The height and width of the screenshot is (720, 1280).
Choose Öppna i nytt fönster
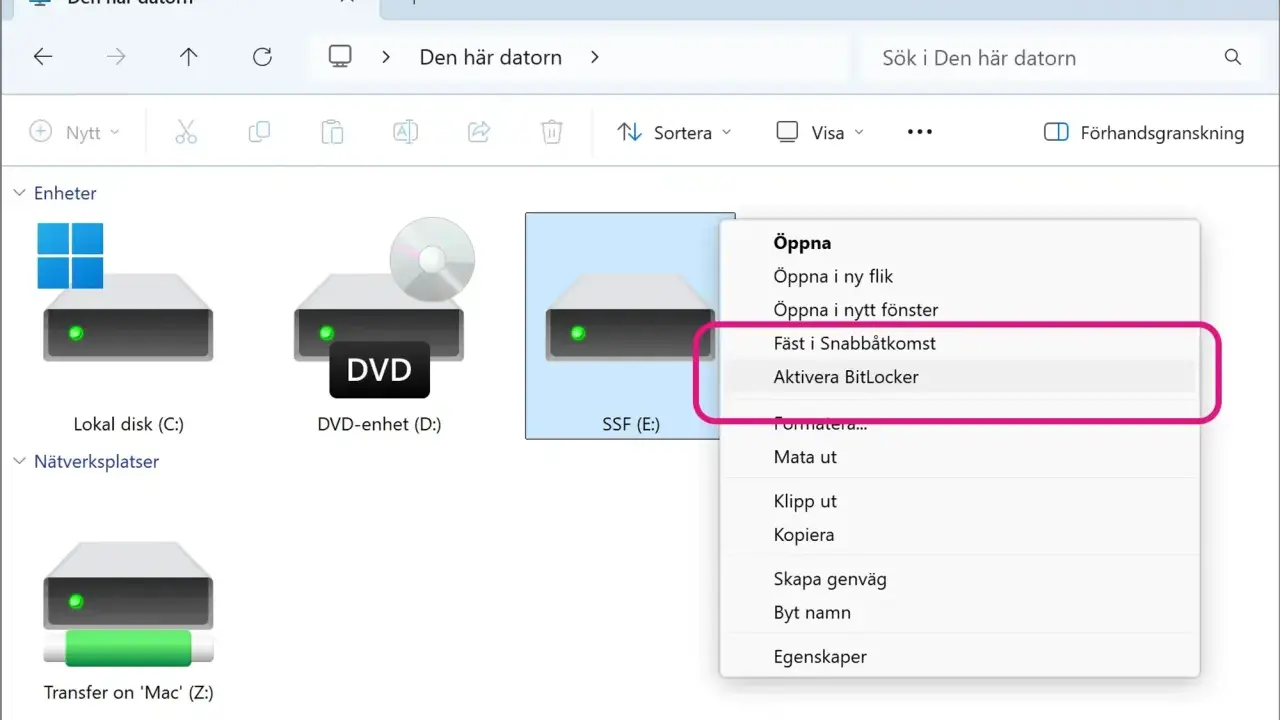coord(959,310)
